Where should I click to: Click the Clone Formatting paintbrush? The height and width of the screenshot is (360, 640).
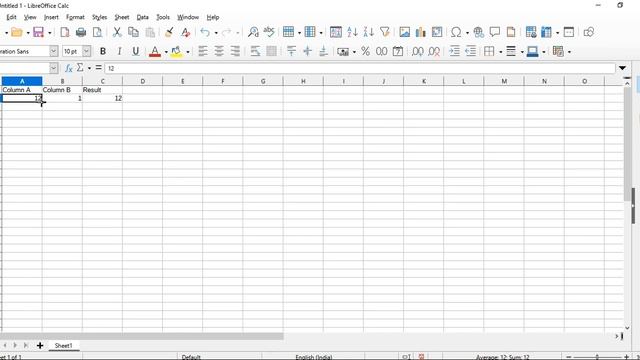click(x=169, y=32)
